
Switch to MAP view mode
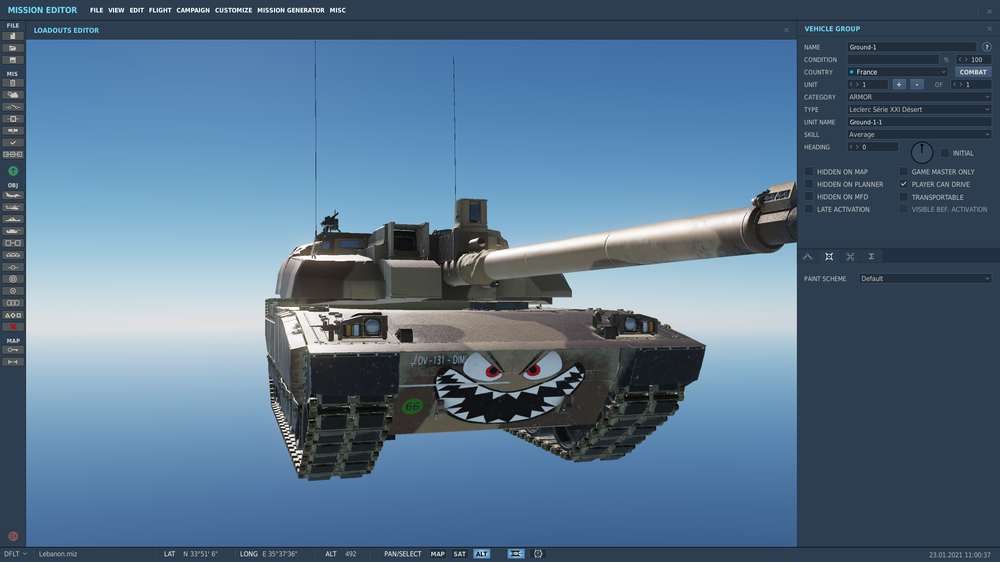[438, 554]
